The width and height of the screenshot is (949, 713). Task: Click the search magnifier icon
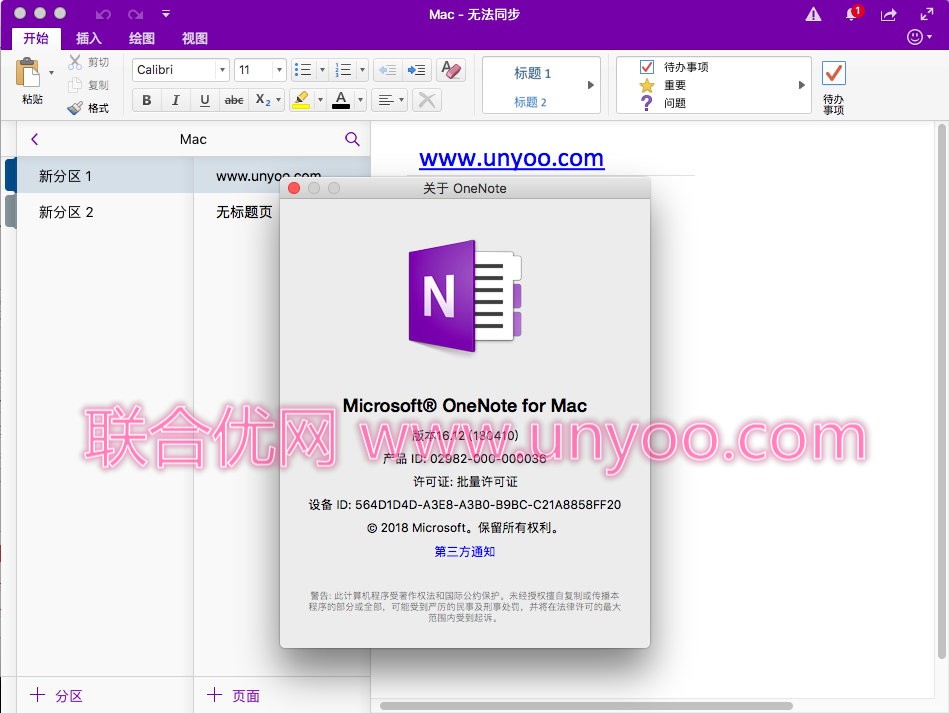352,139
